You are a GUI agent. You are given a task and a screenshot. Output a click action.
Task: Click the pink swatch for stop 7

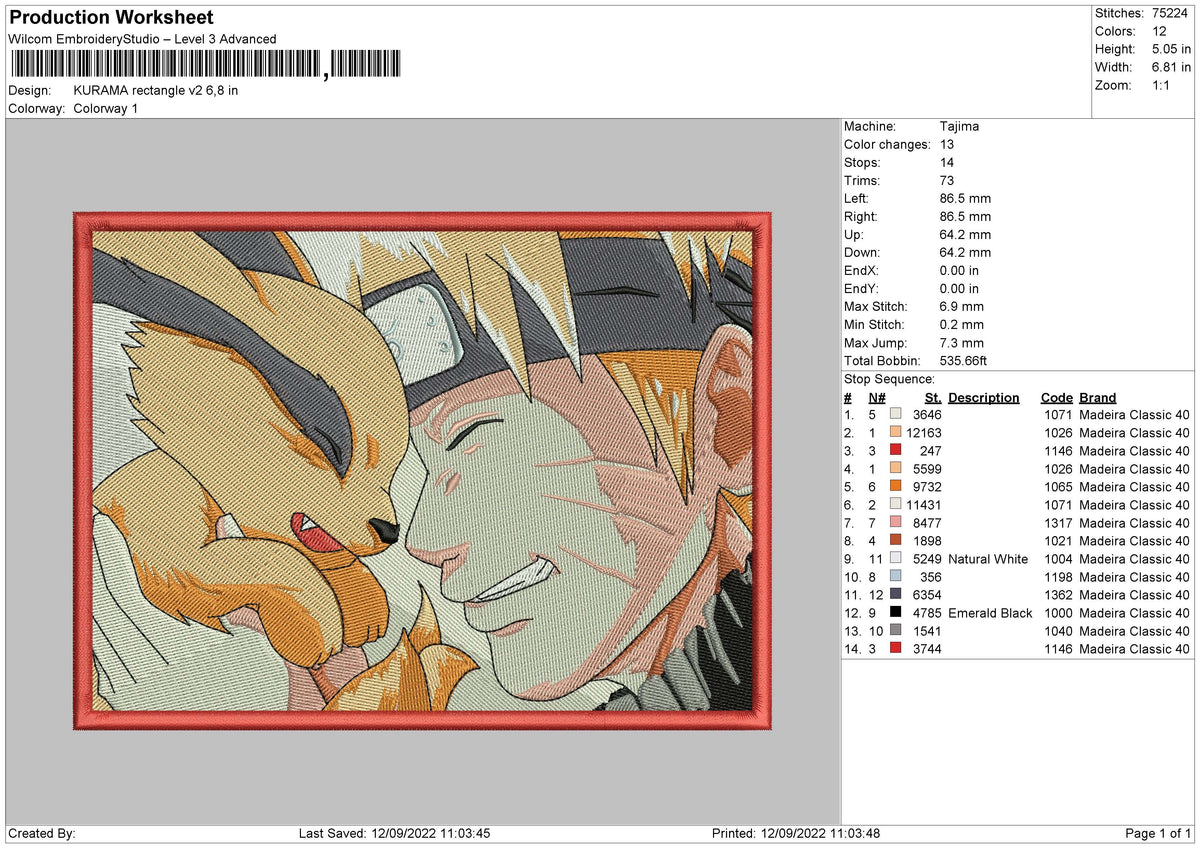895,523
